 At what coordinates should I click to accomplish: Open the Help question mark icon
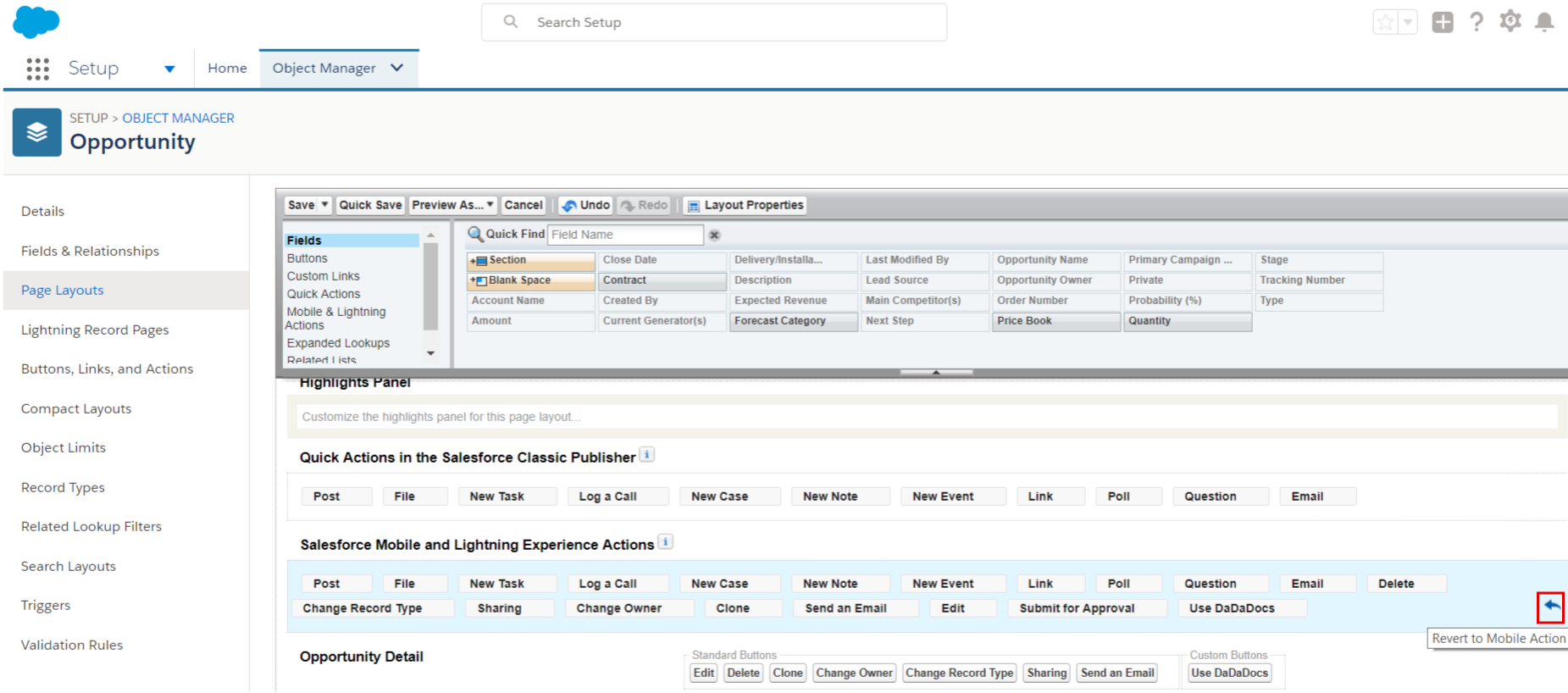point(1477,22)
